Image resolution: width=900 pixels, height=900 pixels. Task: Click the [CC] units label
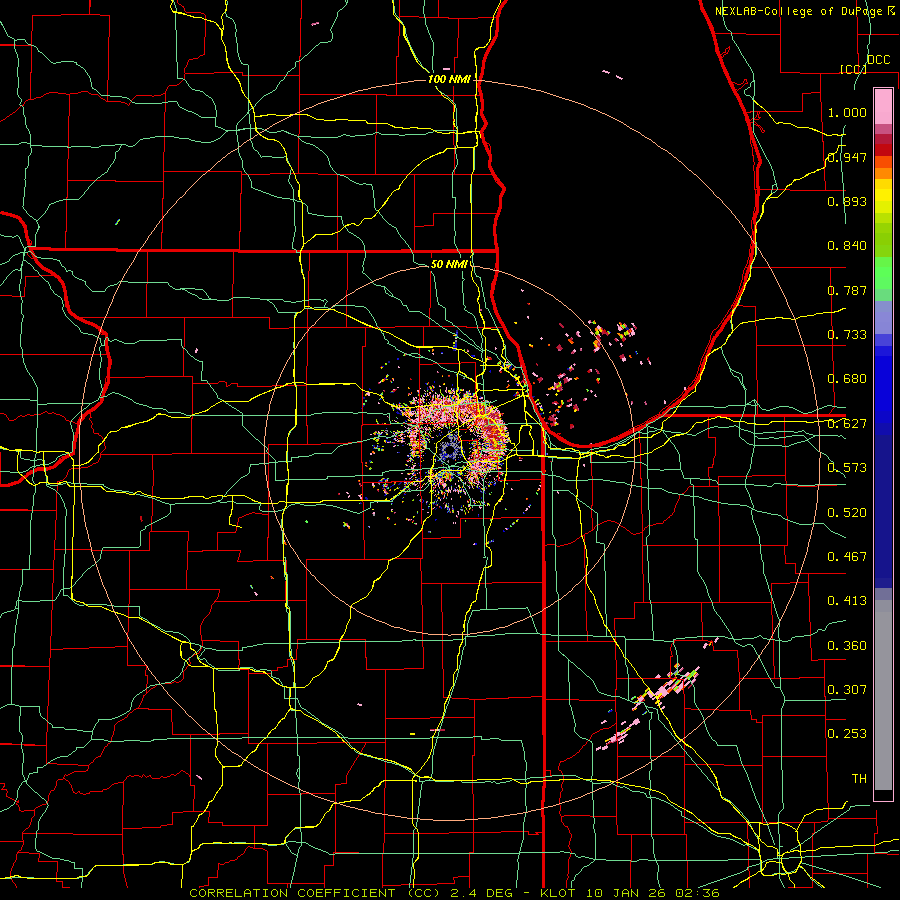tap(854, 69)
